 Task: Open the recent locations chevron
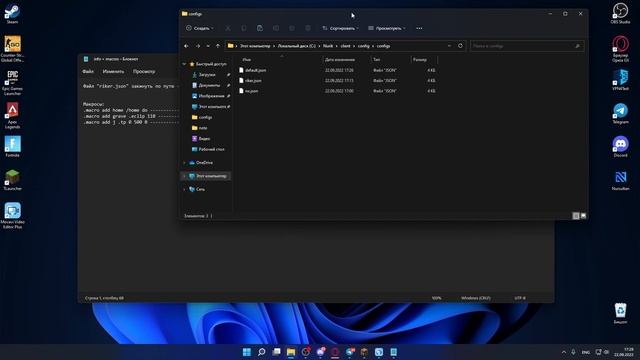coord(208,46)
